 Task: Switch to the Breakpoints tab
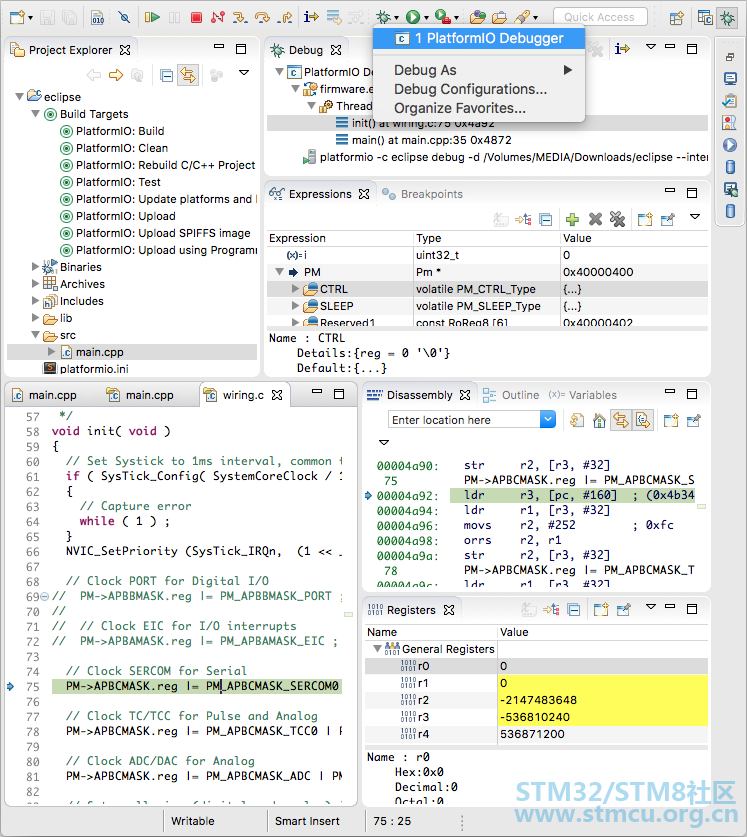(x=431, y=194)
